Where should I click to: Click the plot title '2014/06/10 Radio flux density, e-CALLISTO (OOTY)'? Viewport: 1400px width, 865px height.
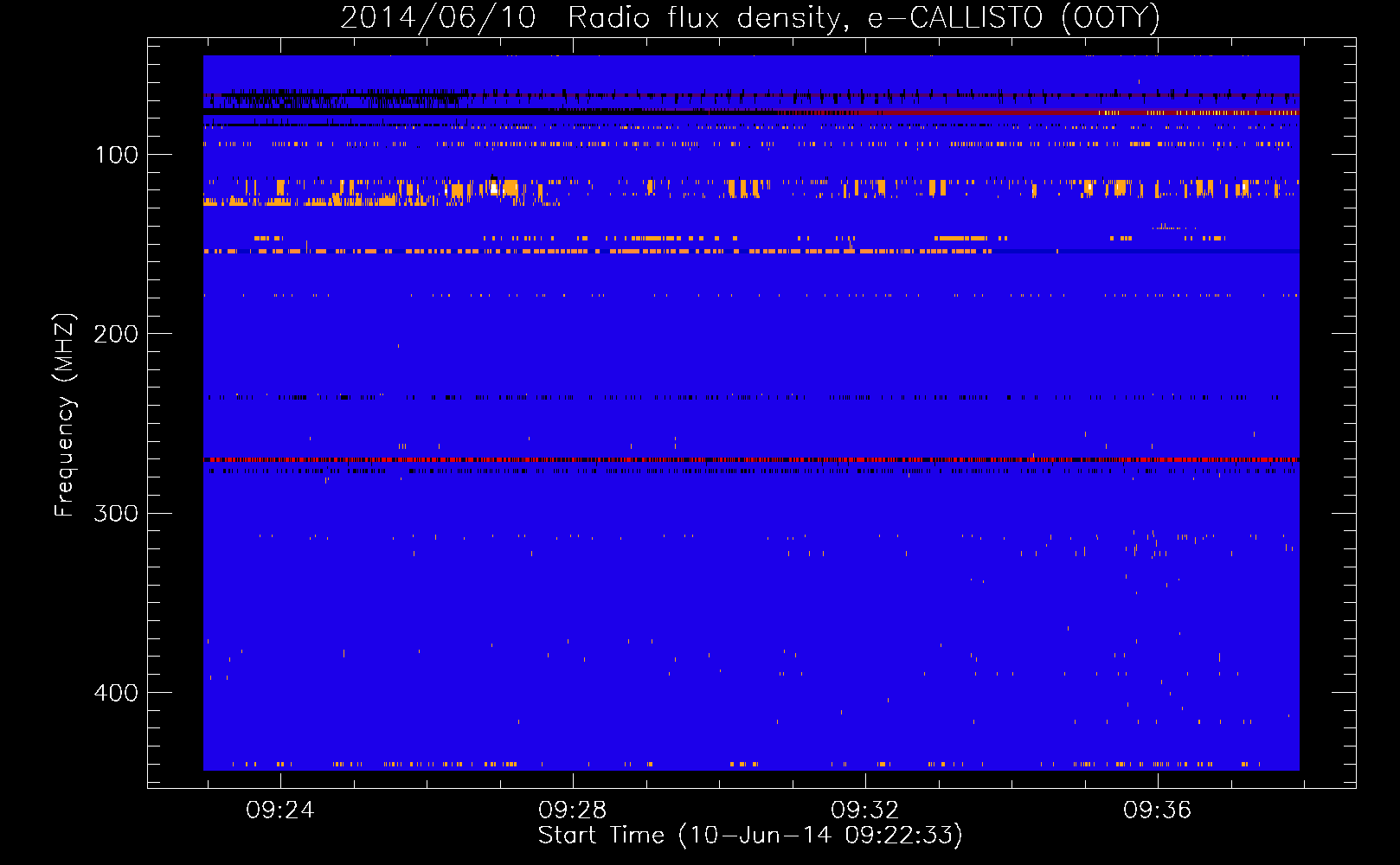coord(750,17)
